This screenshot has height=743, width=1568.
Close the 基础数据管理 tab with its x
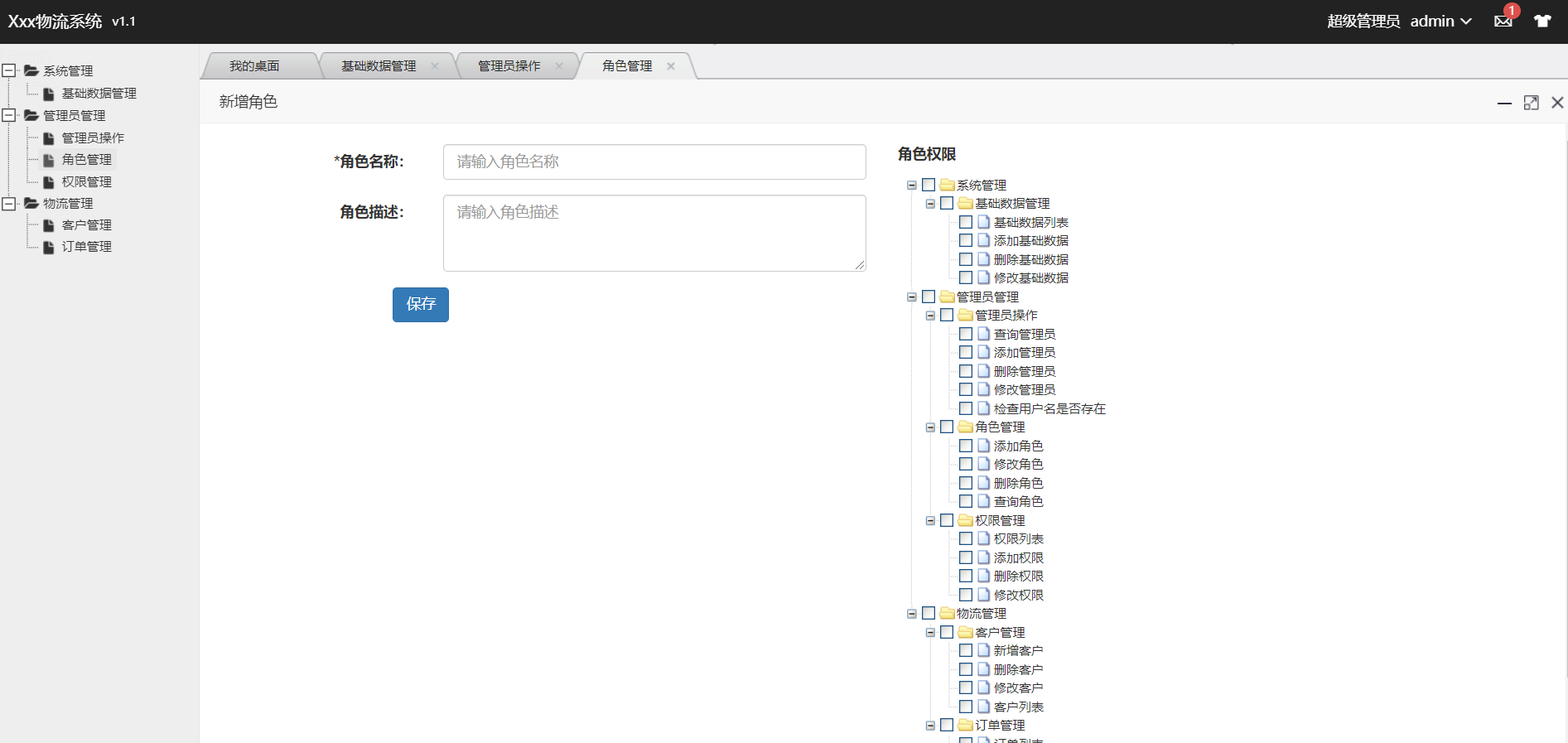tap(435, 66)
